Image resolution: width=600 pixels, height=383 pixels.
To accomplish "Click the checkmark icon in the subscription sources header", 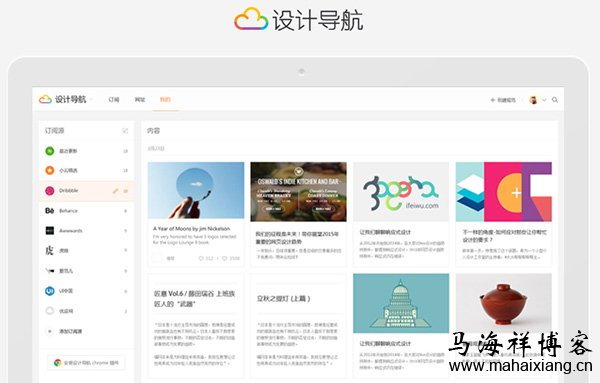I will [x=125, y=131].
